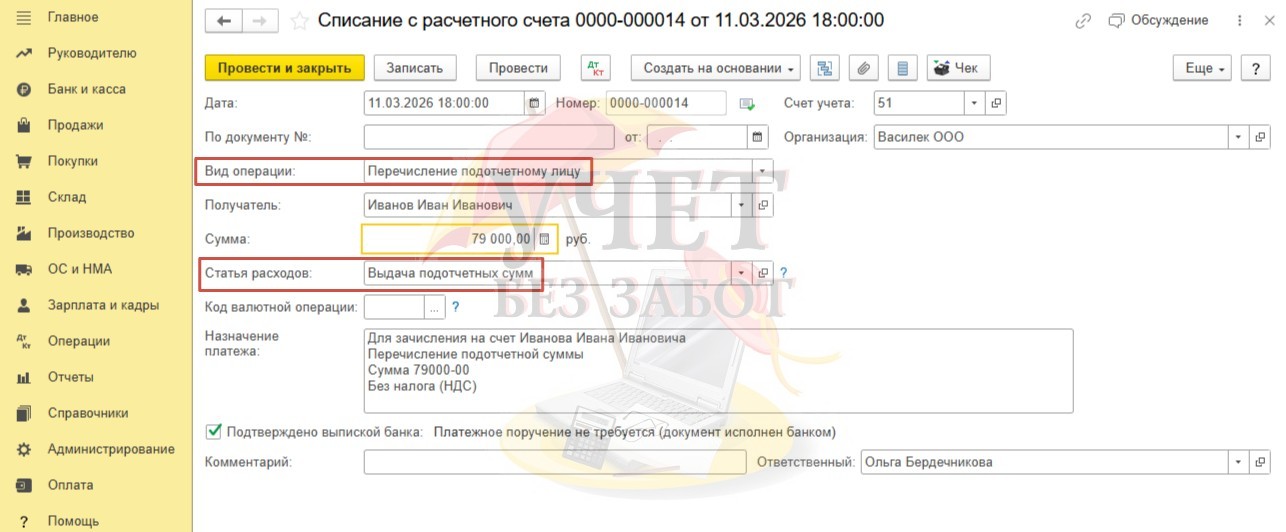Open Создать на основании dropdown
Image resolution: width=1286 pixels, height=532 pixels.
pos(715,68)
